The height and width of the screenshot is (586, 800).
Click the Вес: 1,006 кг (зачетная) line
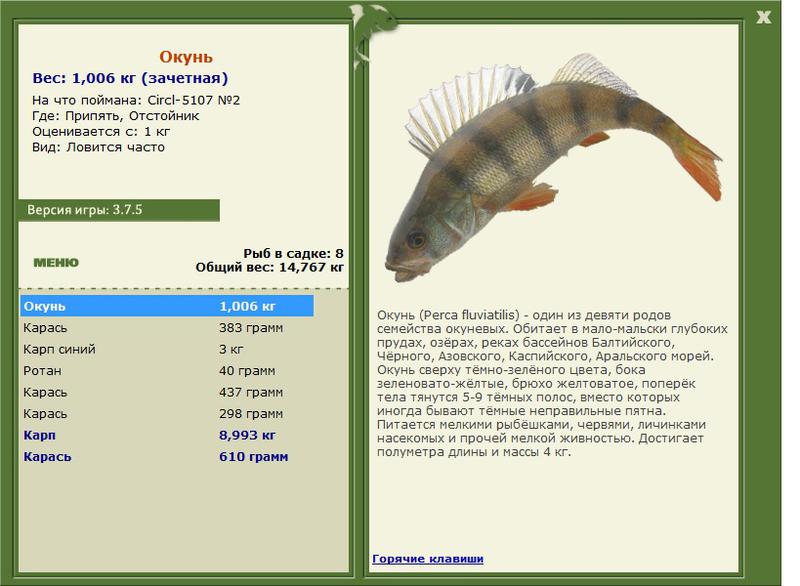130,78
